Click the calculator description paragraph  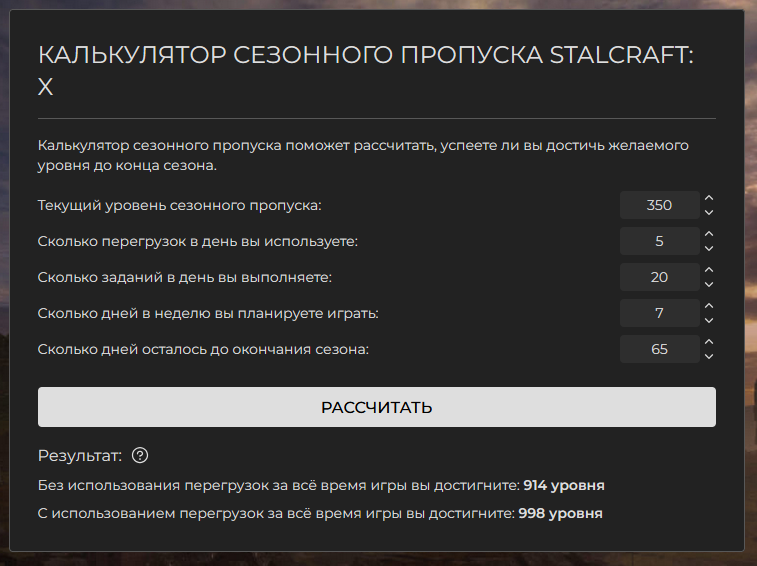tap(363, 155)
